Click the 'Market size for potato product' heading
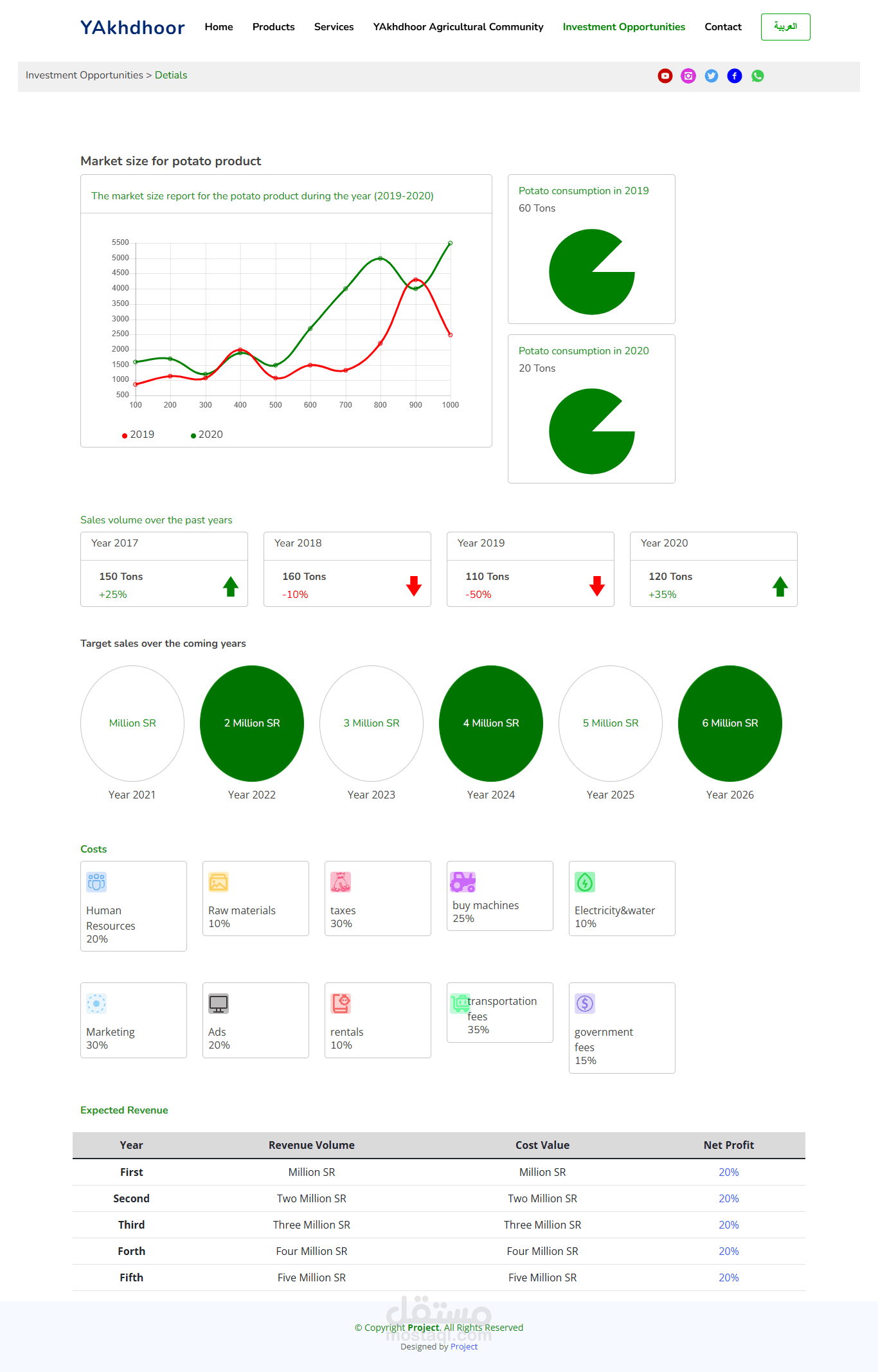Image resolution: width=878 pixels, height=1372 pixels. (x=171, y=161)
